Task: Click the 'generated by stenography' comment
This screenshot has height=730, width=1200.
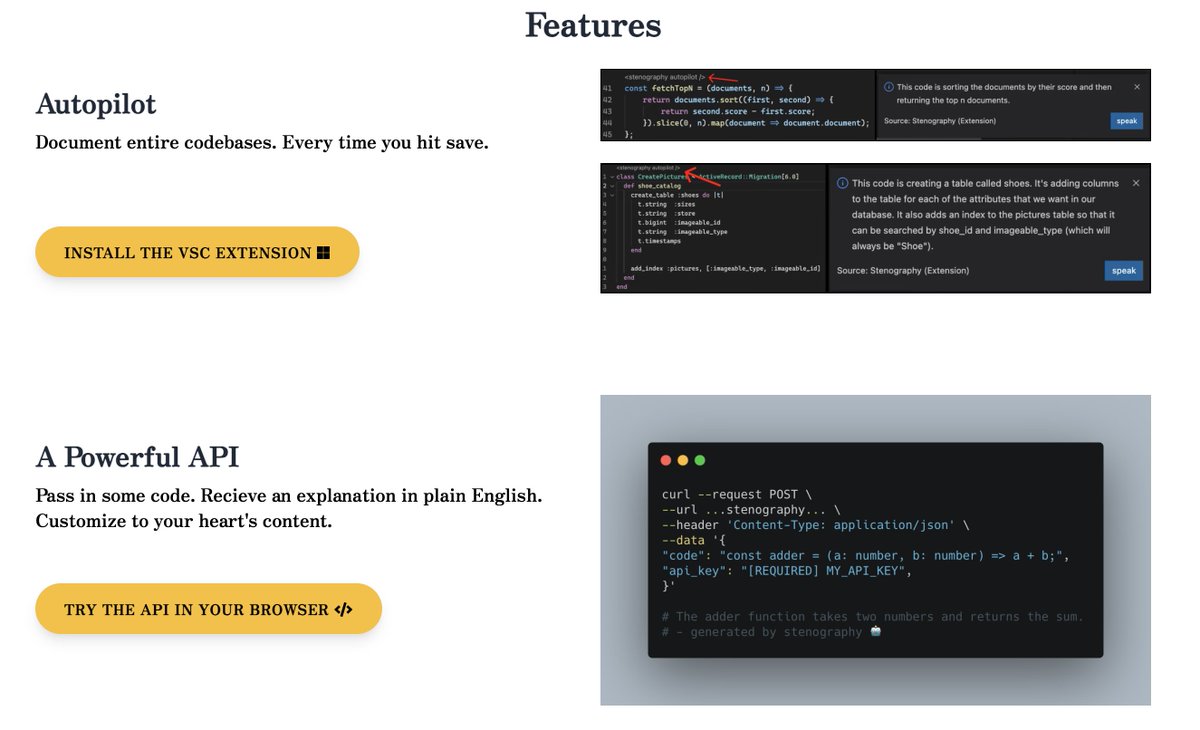Action: [x=771, y=632]
